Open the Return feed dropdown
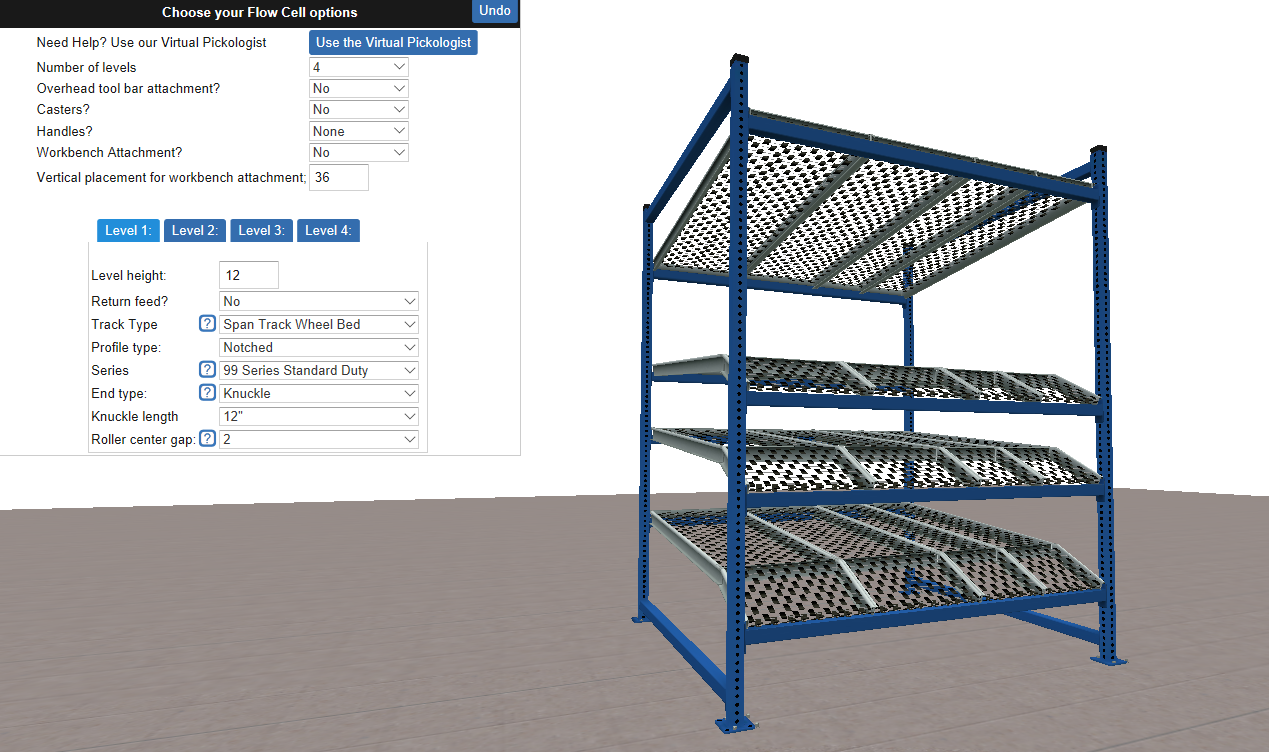Viewport: 1269px width, 752px height. pyautogui.click(x=318, y=301)
